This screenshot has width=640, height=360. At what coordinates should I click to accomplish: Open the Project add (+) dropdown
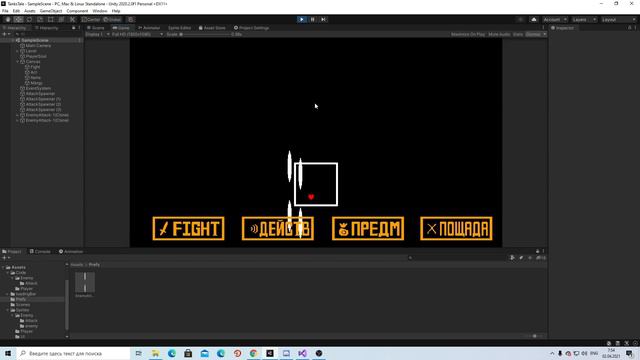[5, 258]
